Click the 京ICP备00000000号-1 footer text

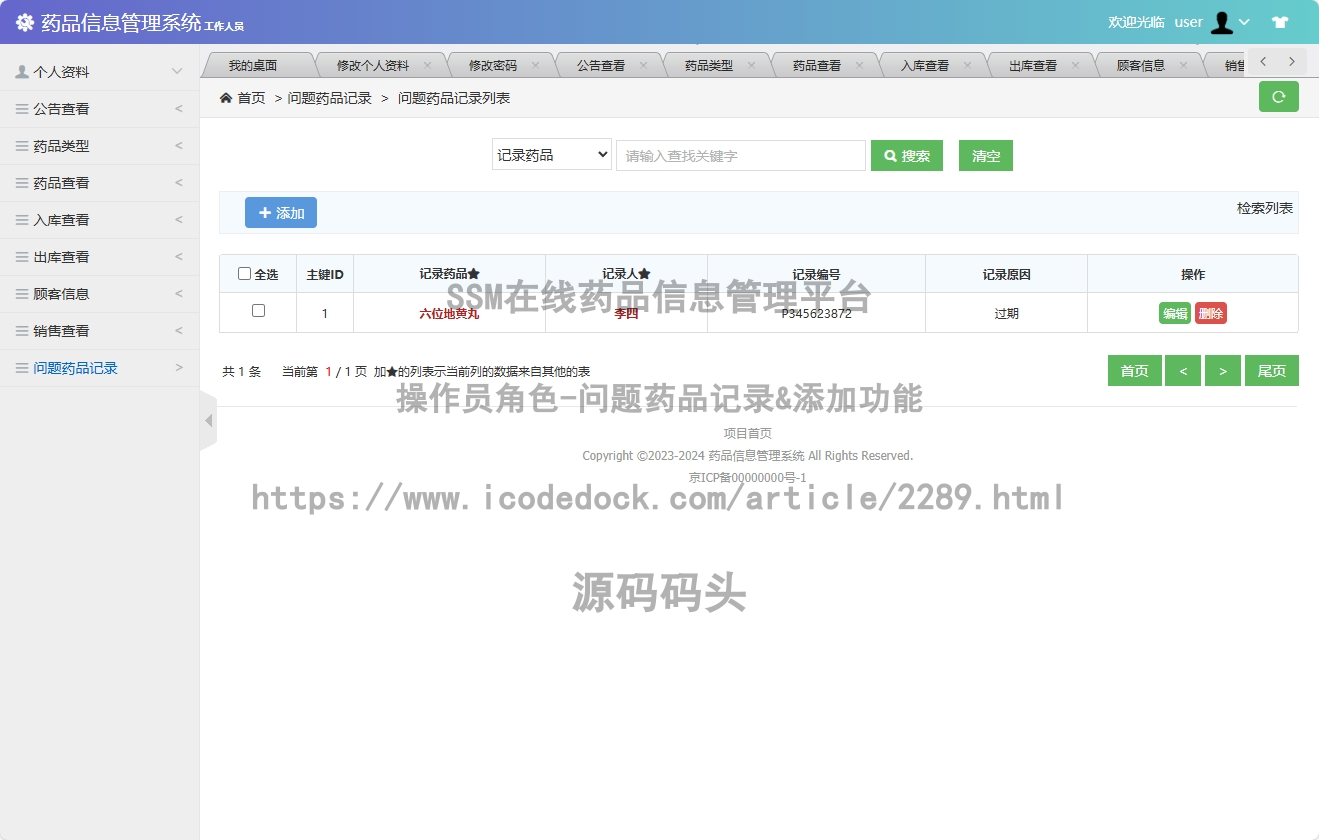748,477
